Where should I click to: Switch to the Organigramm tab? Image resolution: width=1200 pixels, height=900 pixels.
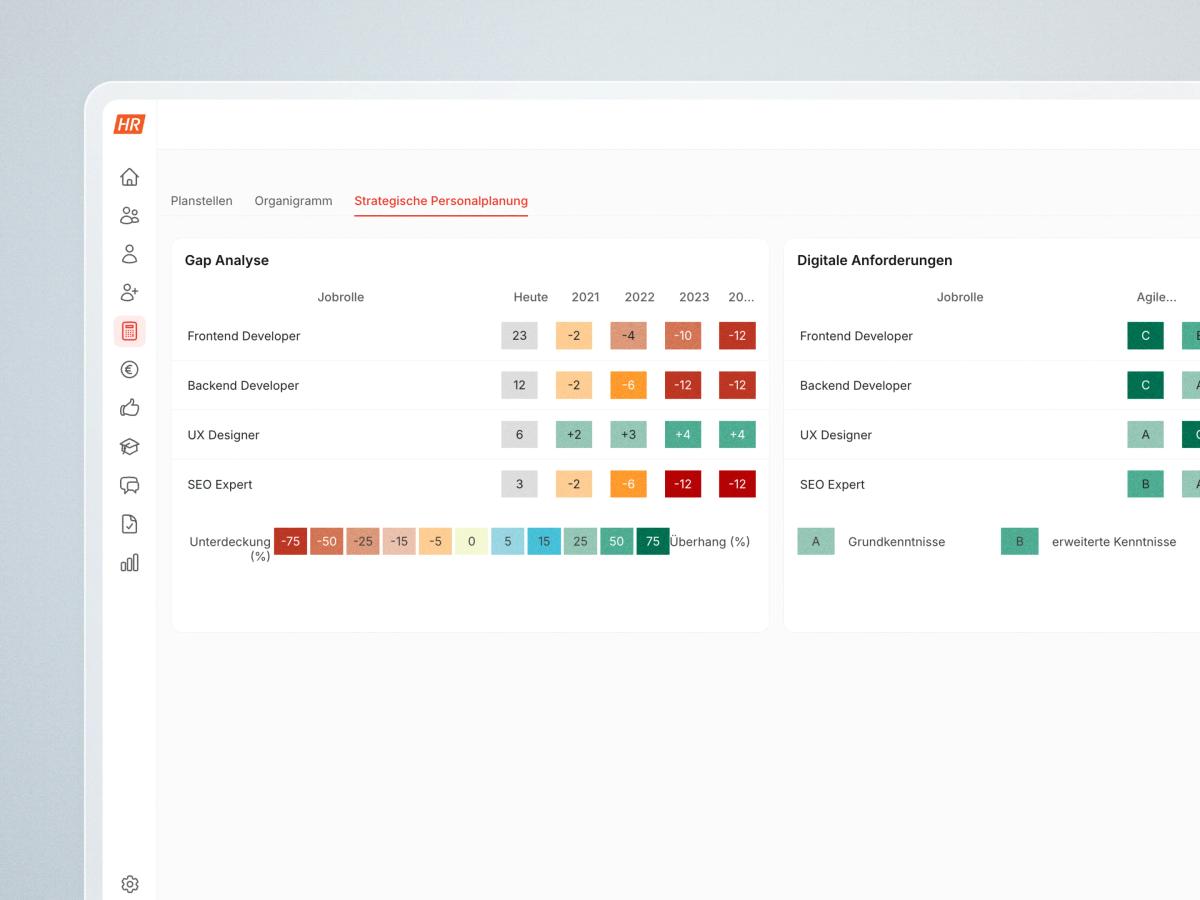tap(293, 201)
